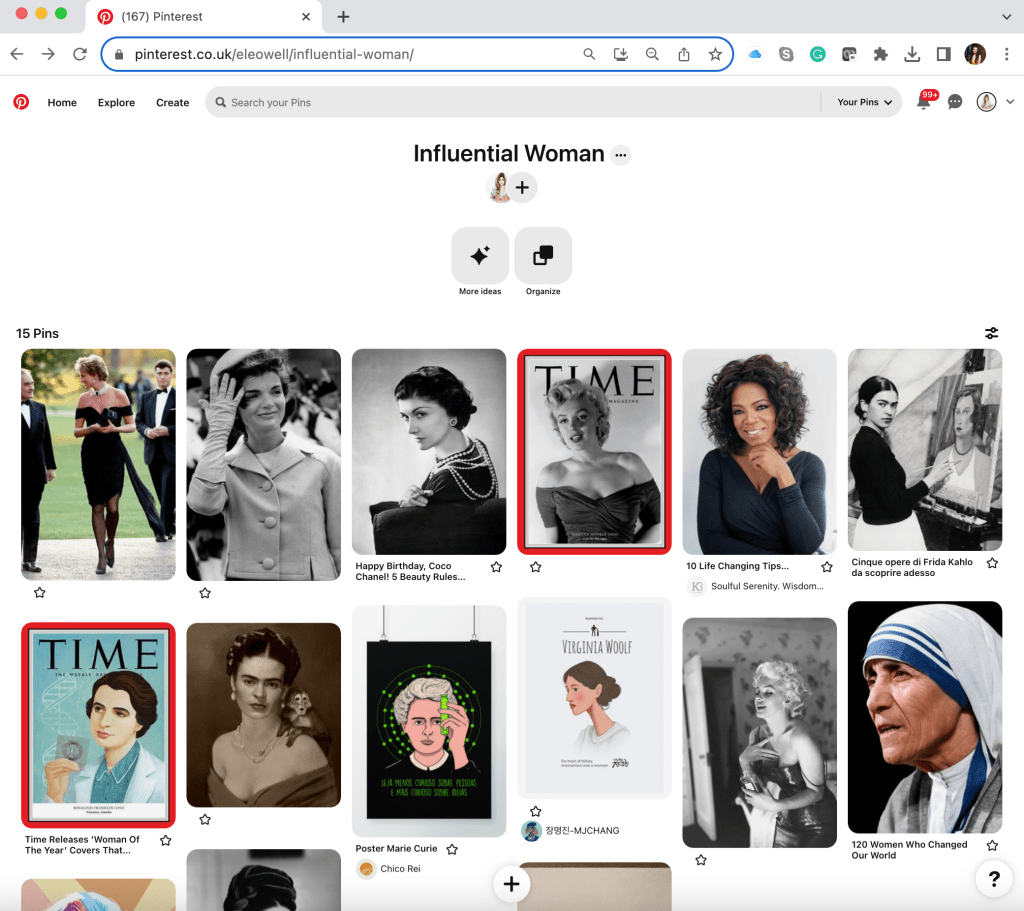Screen dimensions: 1024x911
Task: Open the board filter settings icon
Action: pos(991,333)
